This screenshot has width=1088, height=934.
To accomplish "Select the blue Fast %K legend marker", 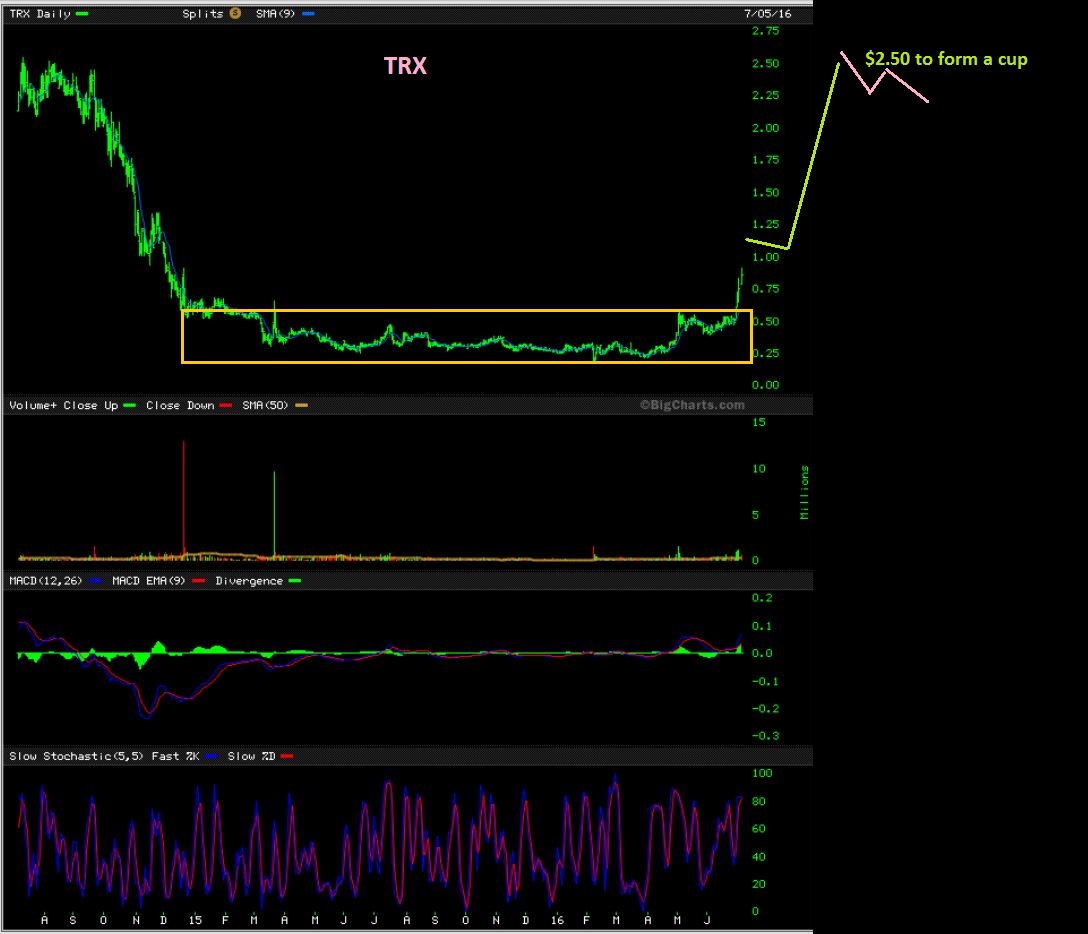I will tap(211, 755).
